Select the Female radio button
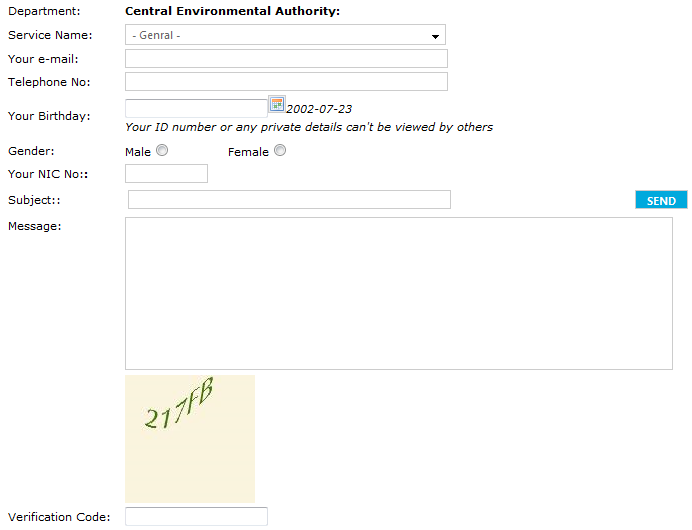The width and height of the screenshot is (692, 530). [280, 150]
